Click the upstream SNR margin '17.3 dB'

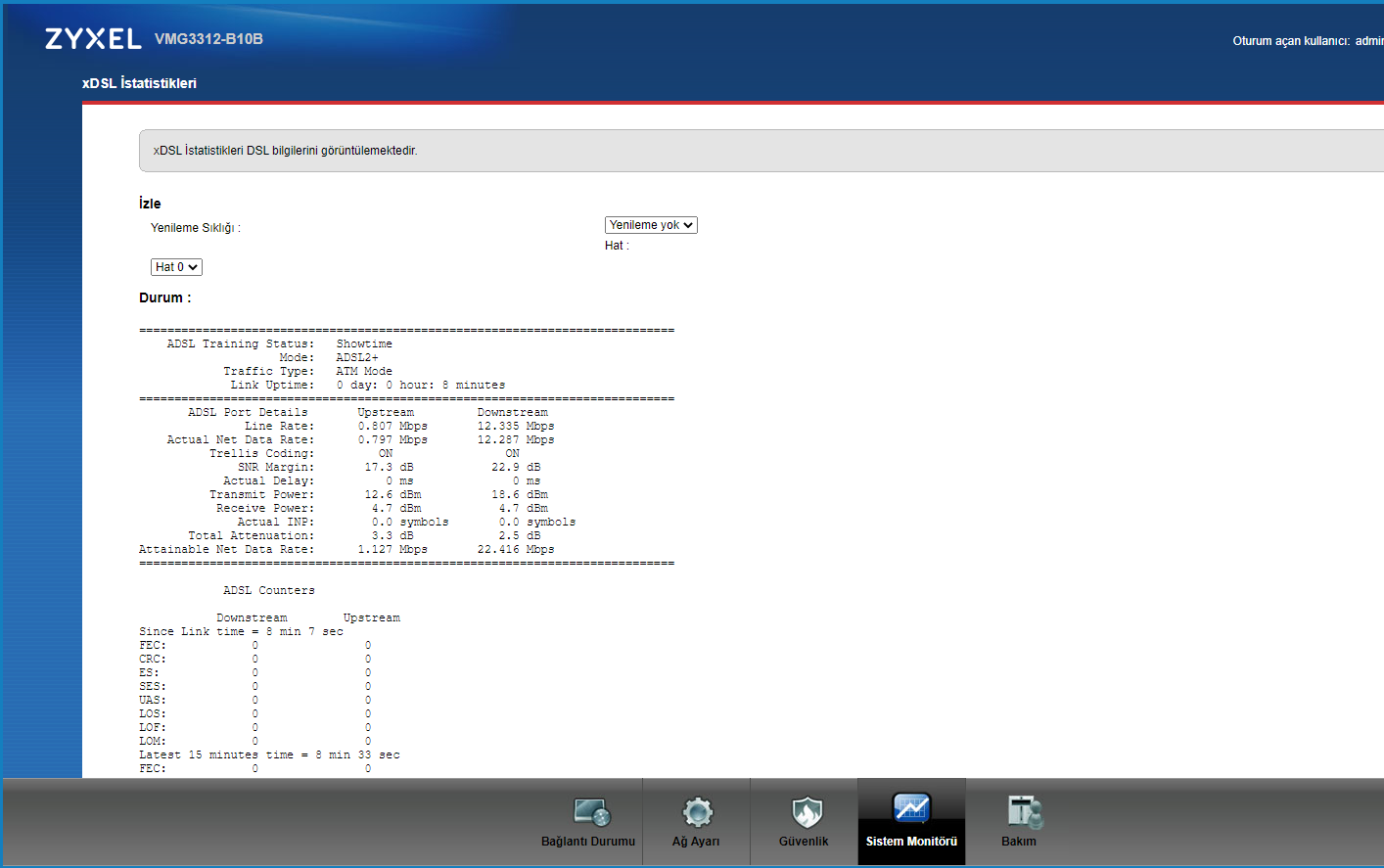[390, 468]
